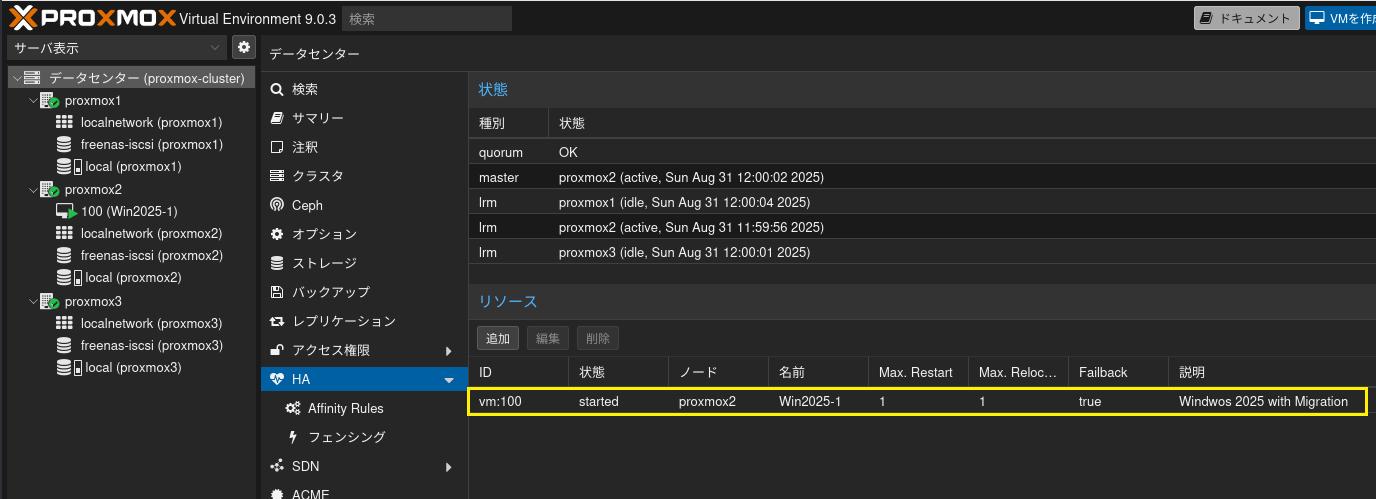Click the retweet icon beside レプリケーション
This screenshot has height=499, width=1376.
click(277, 321)
